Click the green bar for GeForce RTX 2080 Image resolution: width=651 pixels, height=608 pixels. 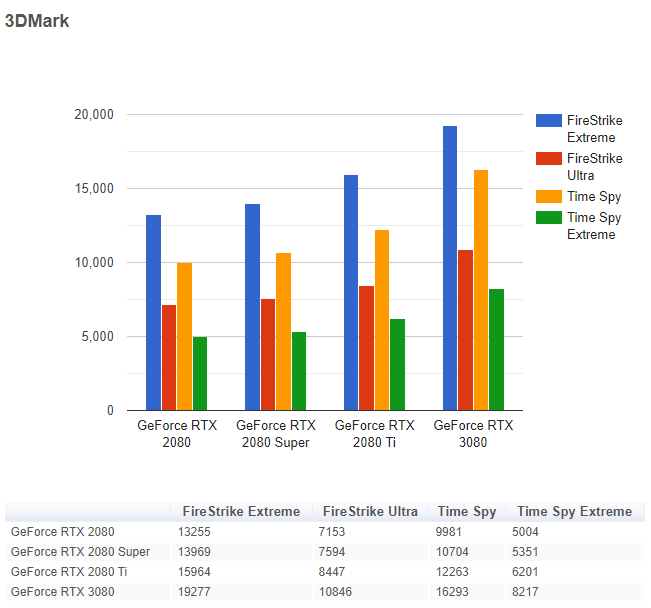tap(200, 373)
